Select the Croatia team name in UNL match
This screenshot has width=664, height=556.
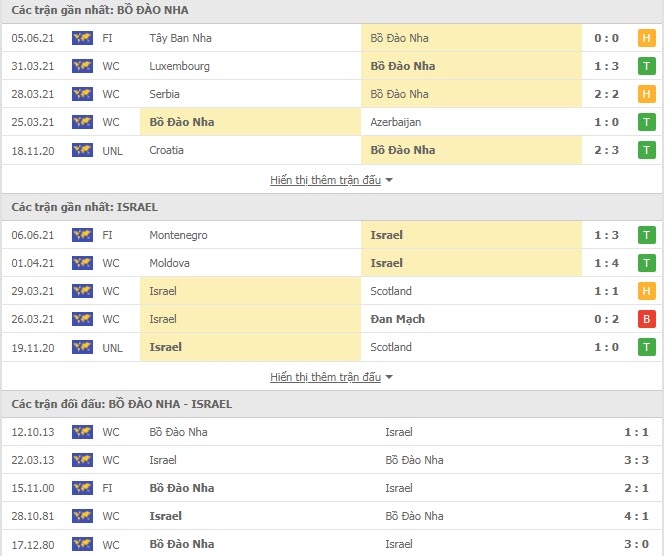tap(166, 150)
